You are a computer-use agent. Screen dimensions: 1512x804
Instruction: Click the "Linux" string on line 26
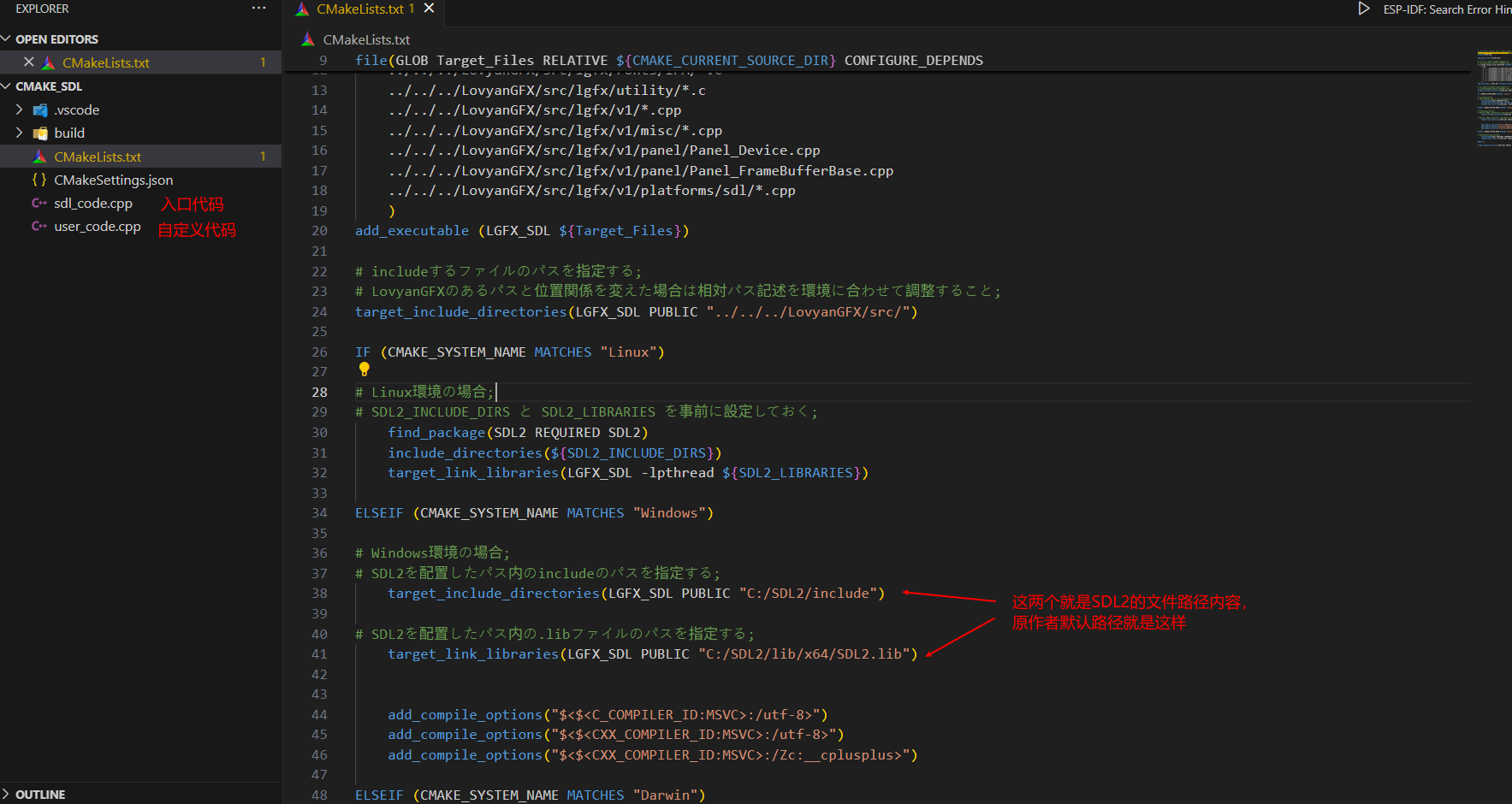click(628, 352)
